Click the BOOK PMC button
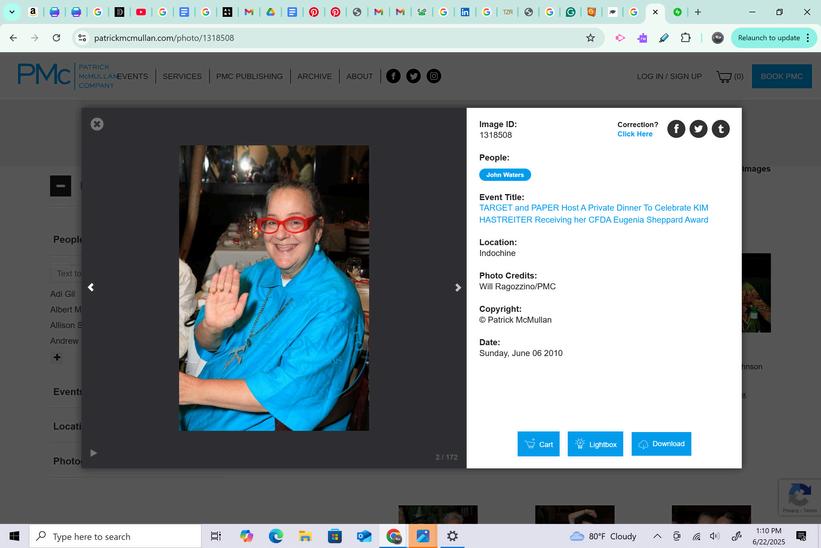 (x=782, y=76)
